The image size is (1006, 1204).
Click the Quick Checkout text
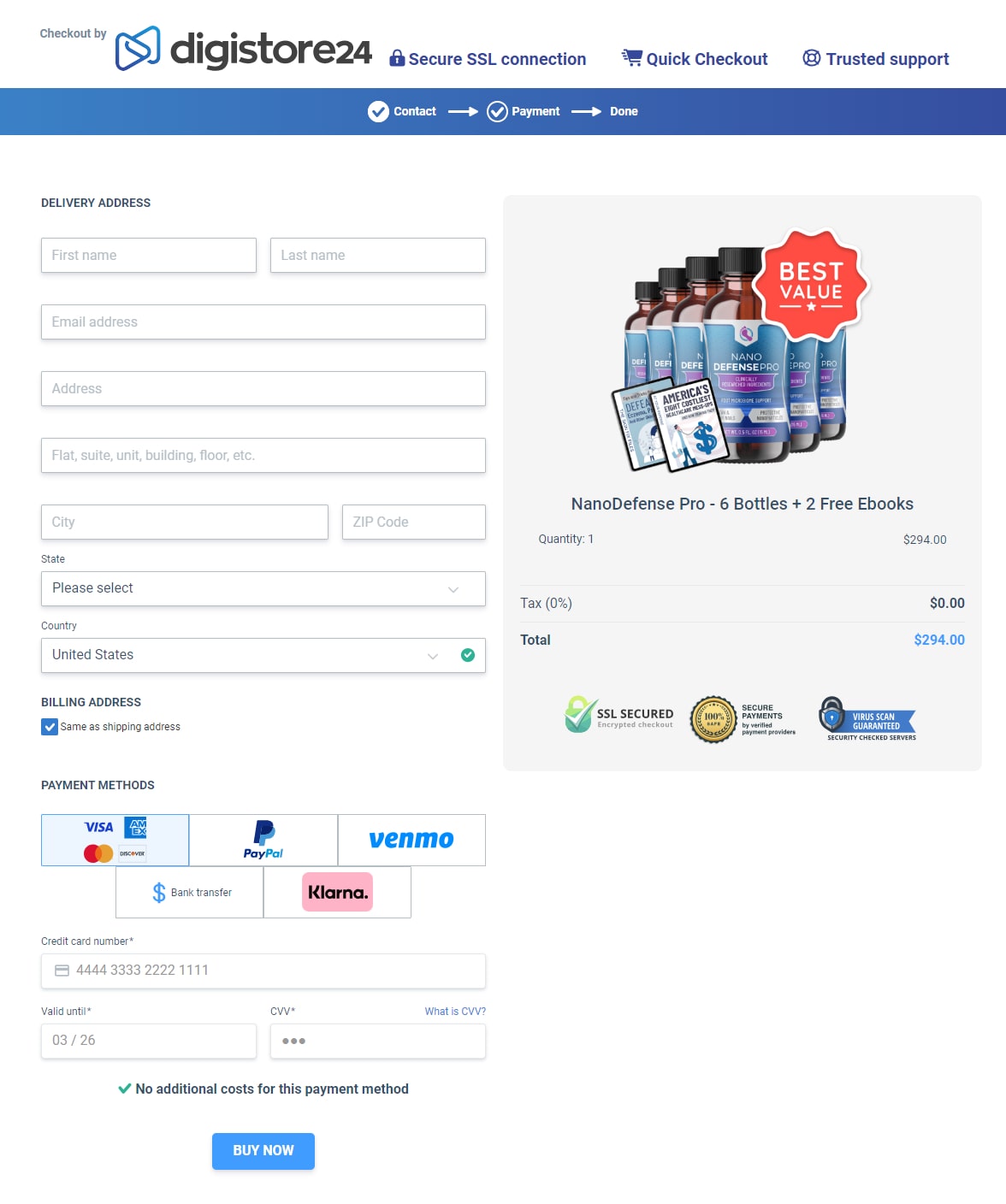707,59
